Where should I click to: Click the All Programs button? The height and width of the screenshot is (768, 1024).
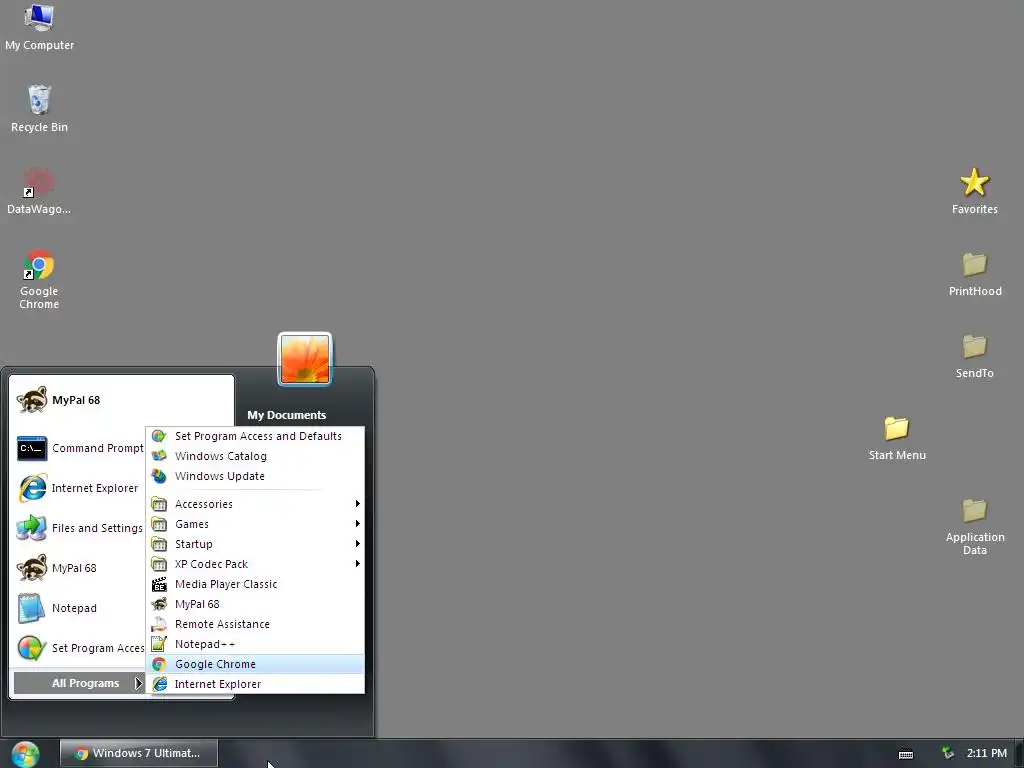tap(80, 683)
